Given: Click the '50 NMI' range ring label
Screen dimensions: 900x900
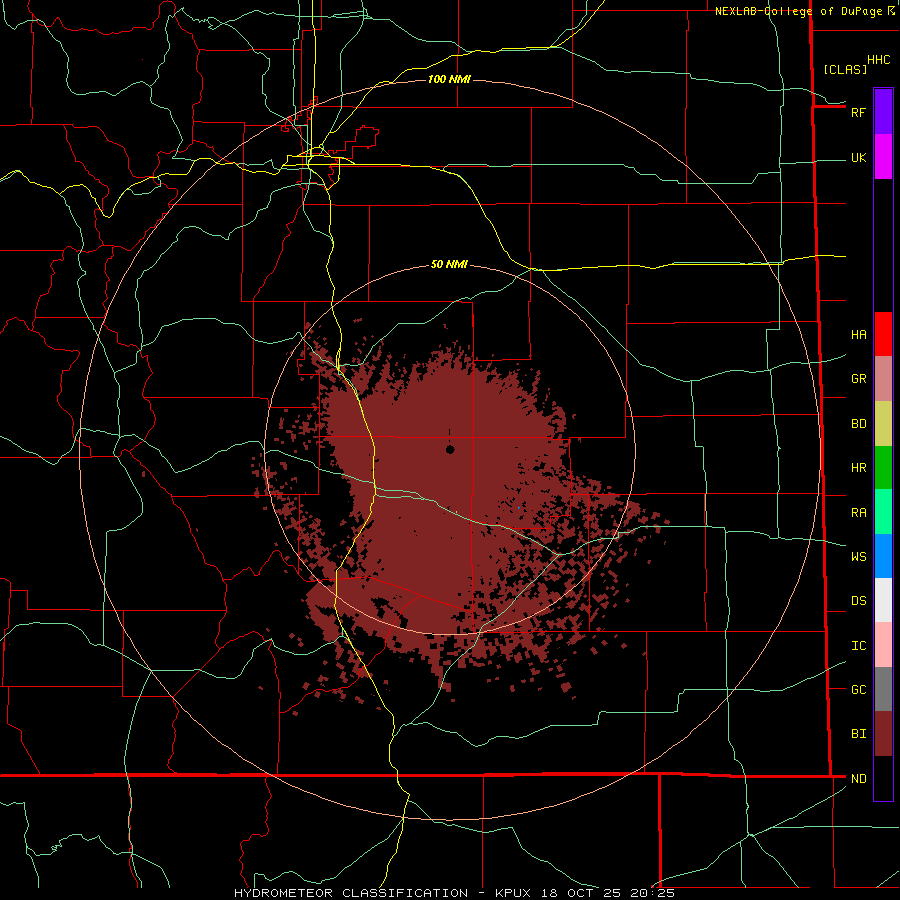Looking at the screenshot, I should tap(449, 265).
